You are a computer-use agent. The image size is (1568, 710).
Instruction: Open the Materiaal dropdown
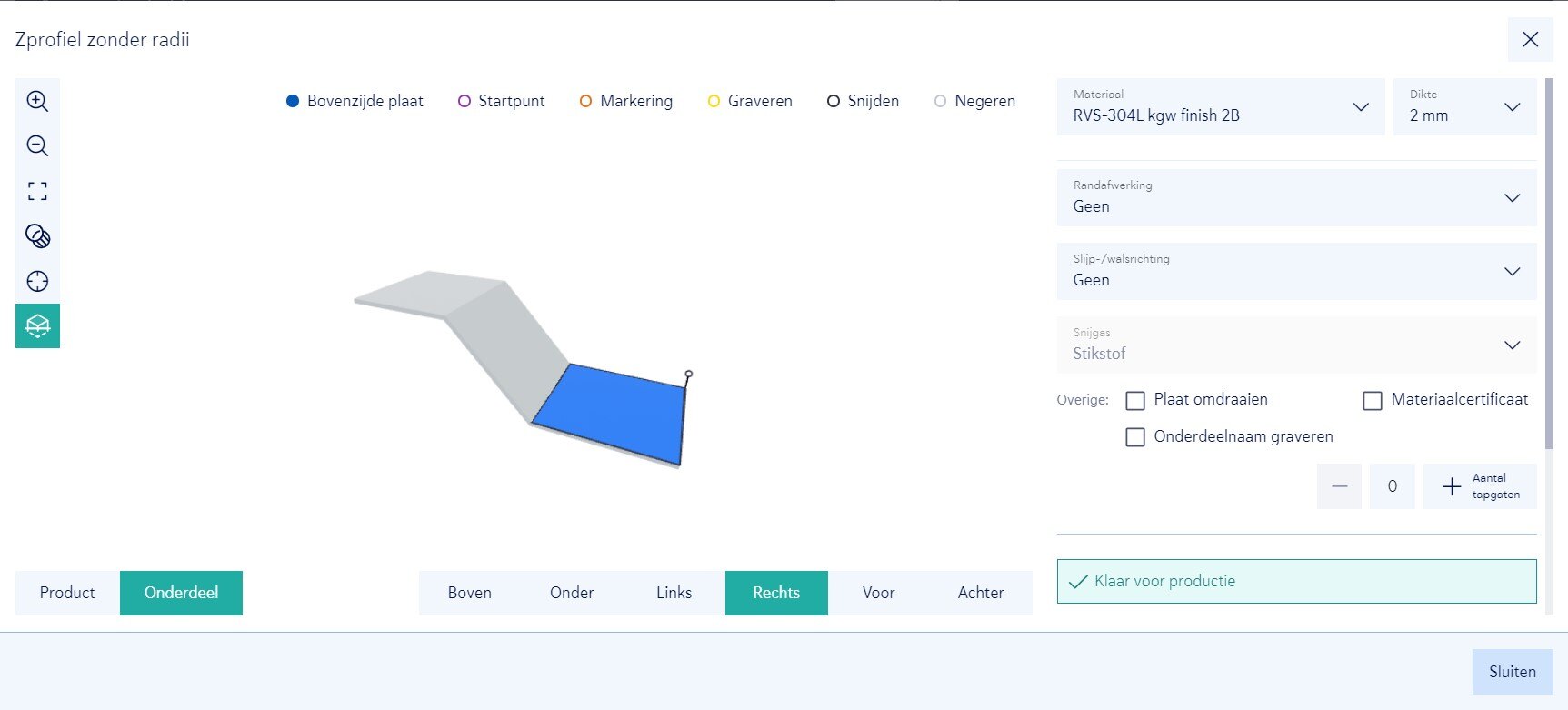(1220, 107)
